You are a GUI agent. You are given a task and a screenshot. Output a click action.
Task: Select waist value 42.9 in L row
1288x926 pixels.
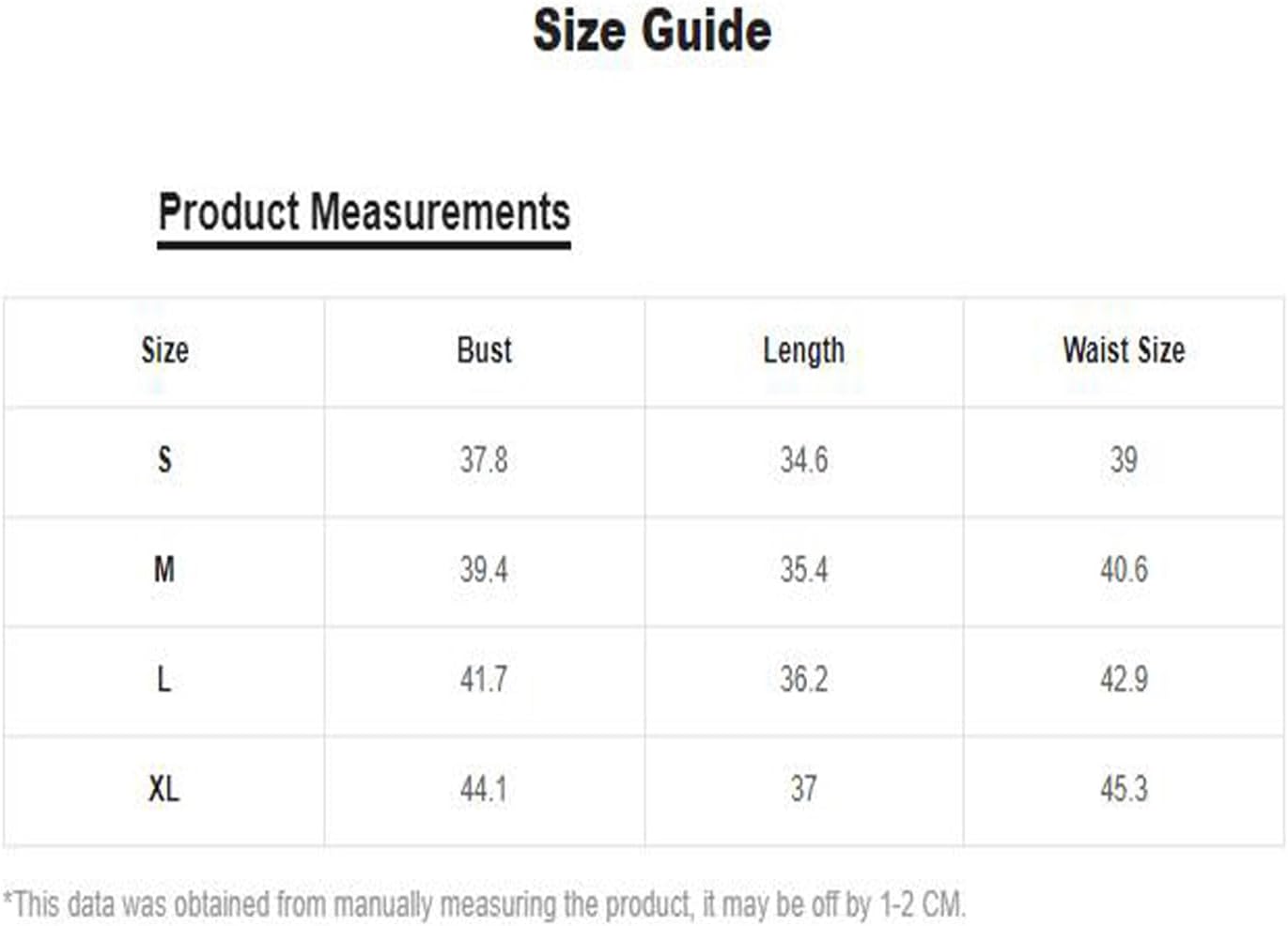(x=1124, y=679)
